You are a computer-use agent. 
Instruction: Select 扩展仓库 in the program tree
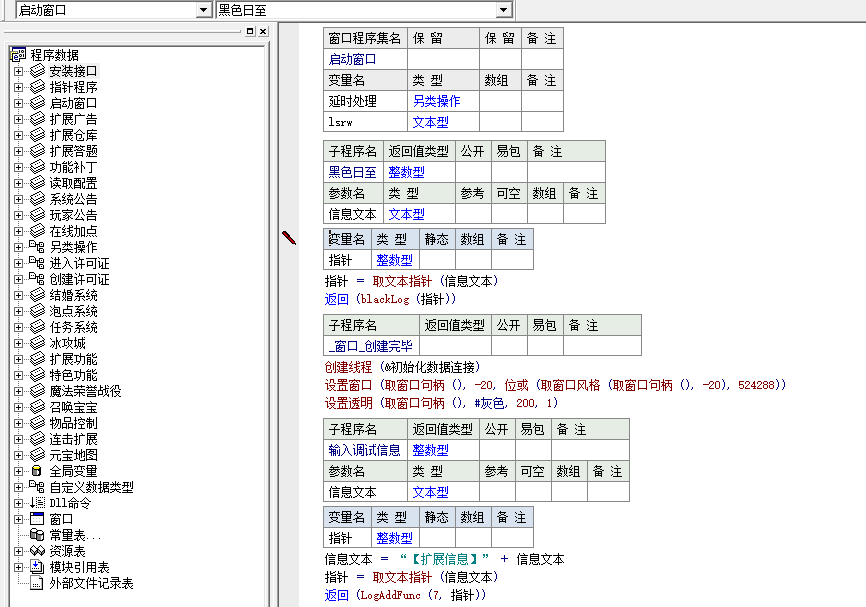point(73,135)
